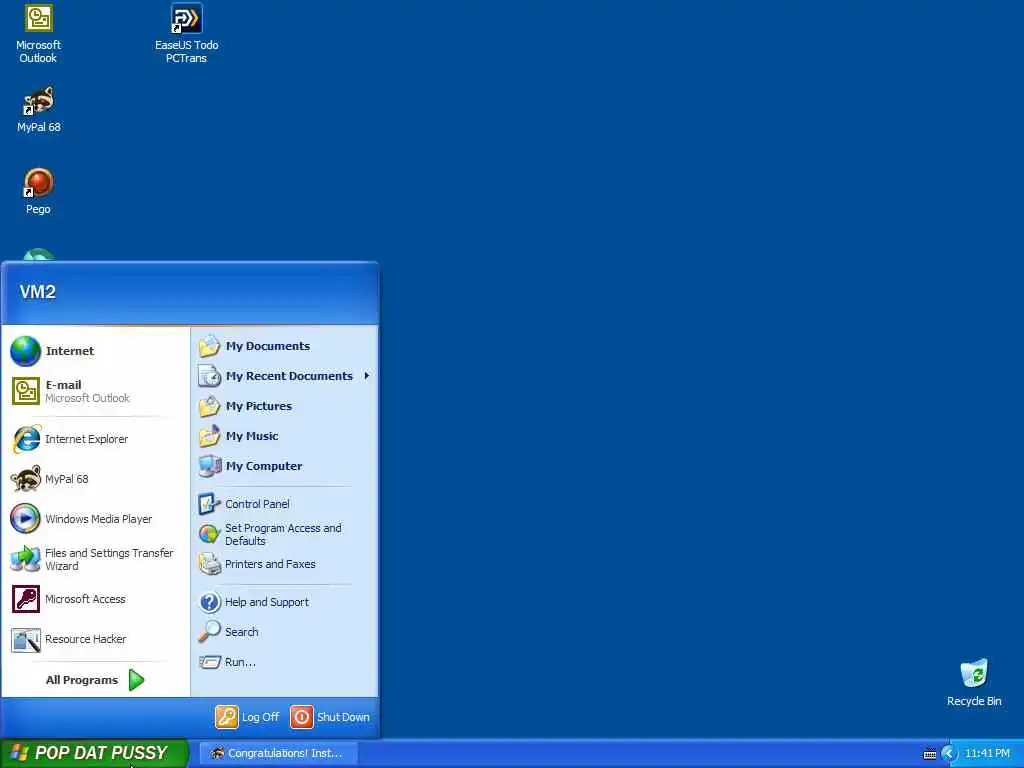Open Files and Settings Transfer Wizard
Image resolution: width=1024 pixels, height=768 pixels.
pyautogui.click(x=95, y=559)
